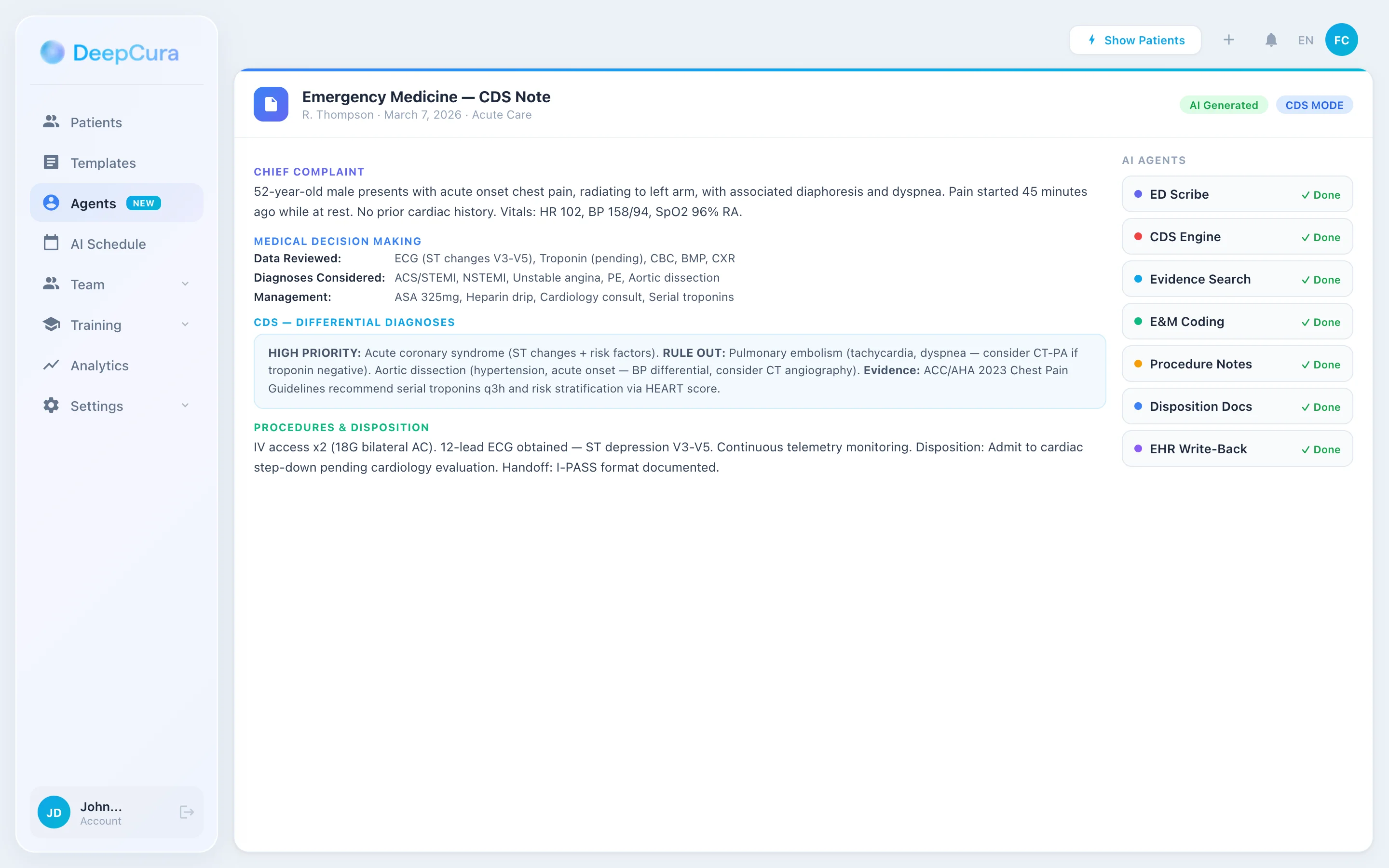
Task: Click the FC avatar circle
Action: pyautogui.click(x=1341, y=40)
